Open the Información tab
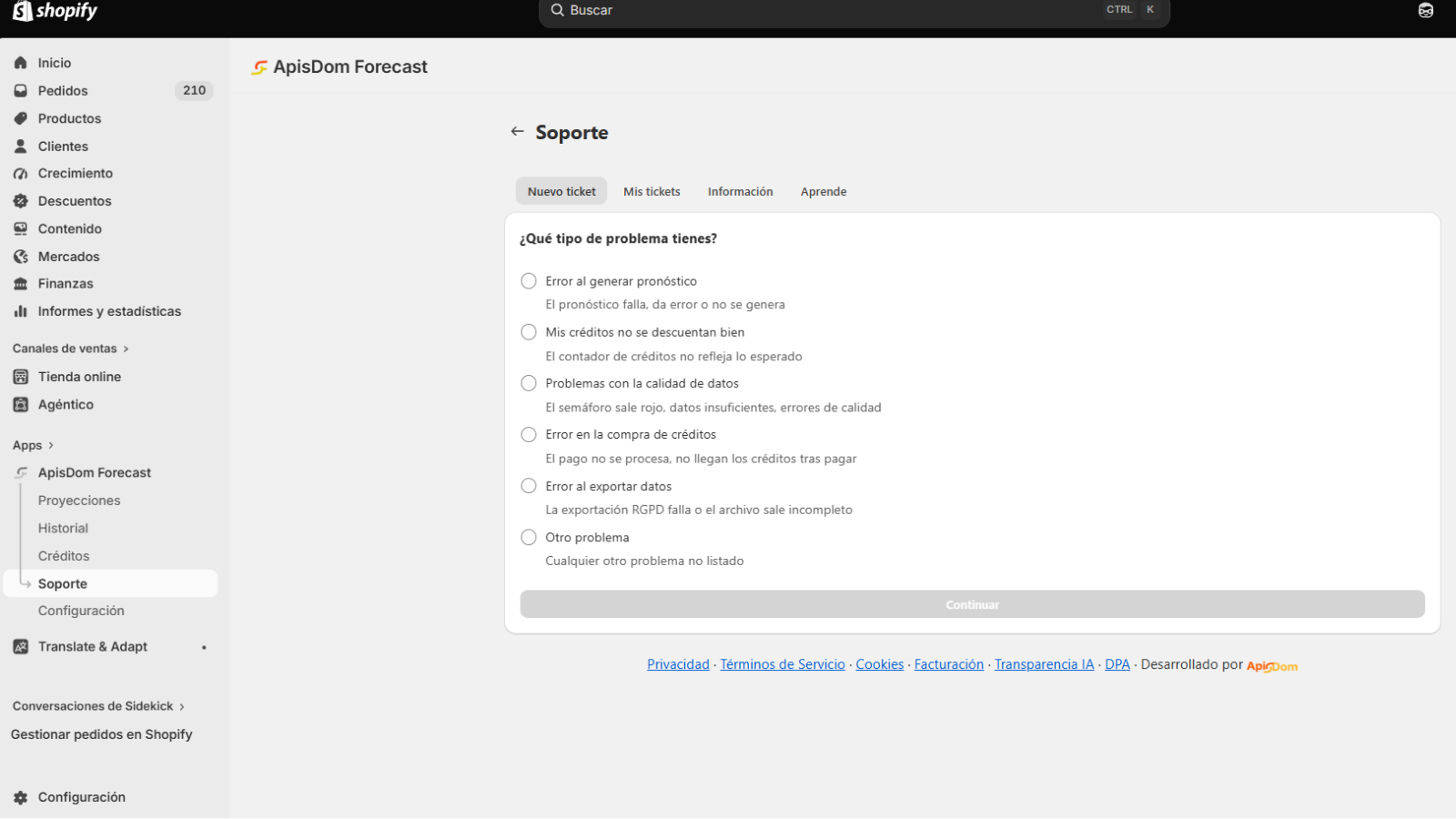This screenshot has width=1456, height=819. [741, 191]
